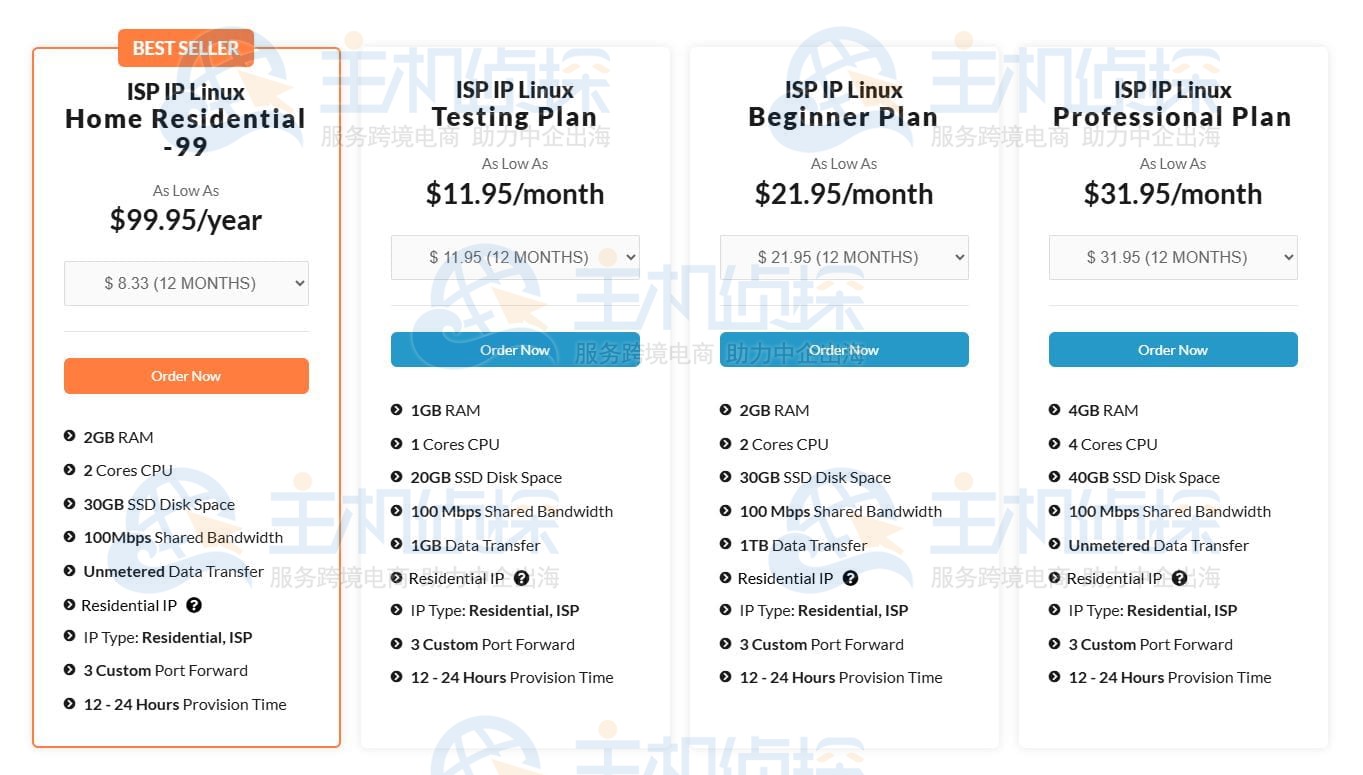Image resolution: width=1363 pixels, height=775 pixels.
Task: Click arrow bullet beside 1TB Data Transfer
Action: tap(726, 545)
